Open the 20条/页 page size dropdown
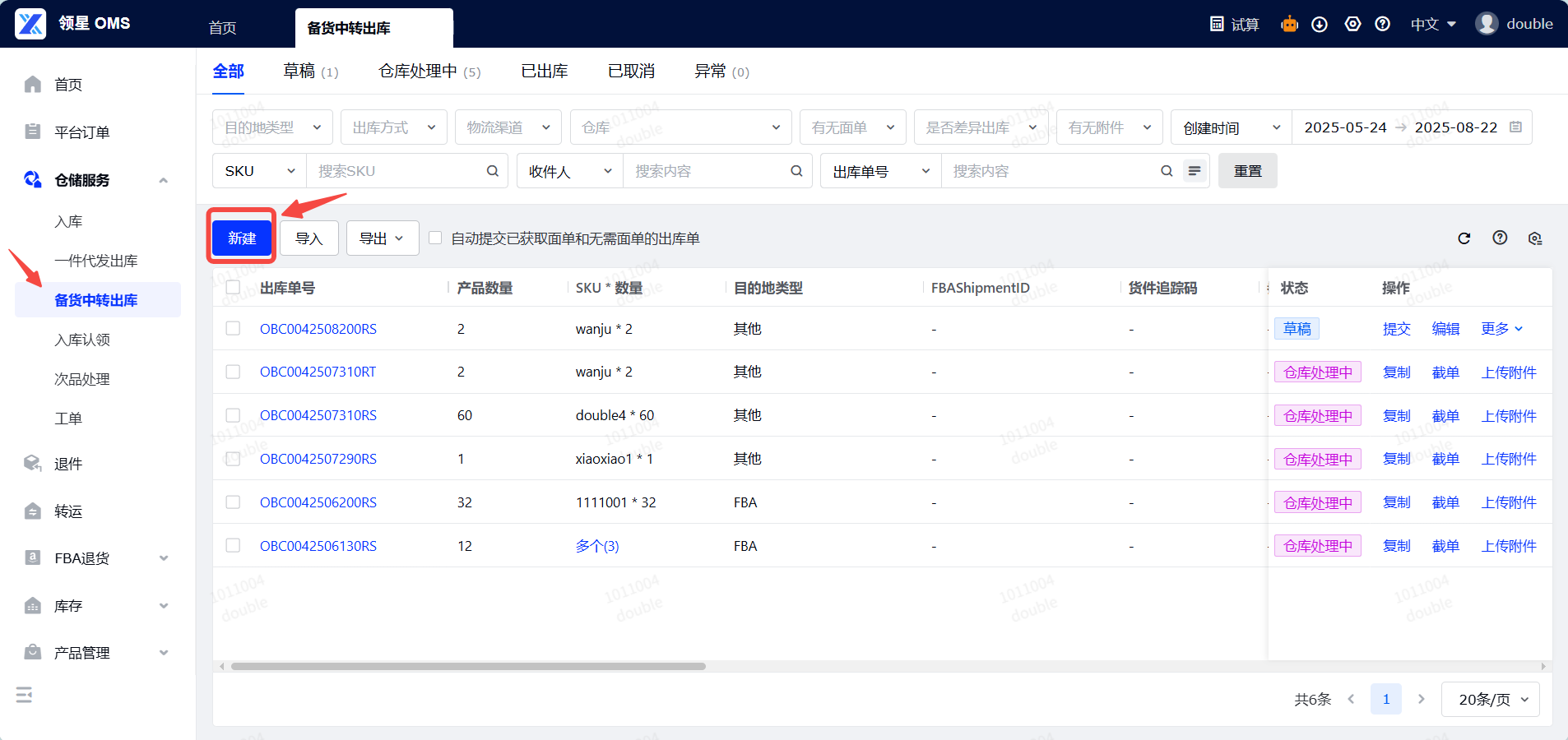 coord(1491,699)
